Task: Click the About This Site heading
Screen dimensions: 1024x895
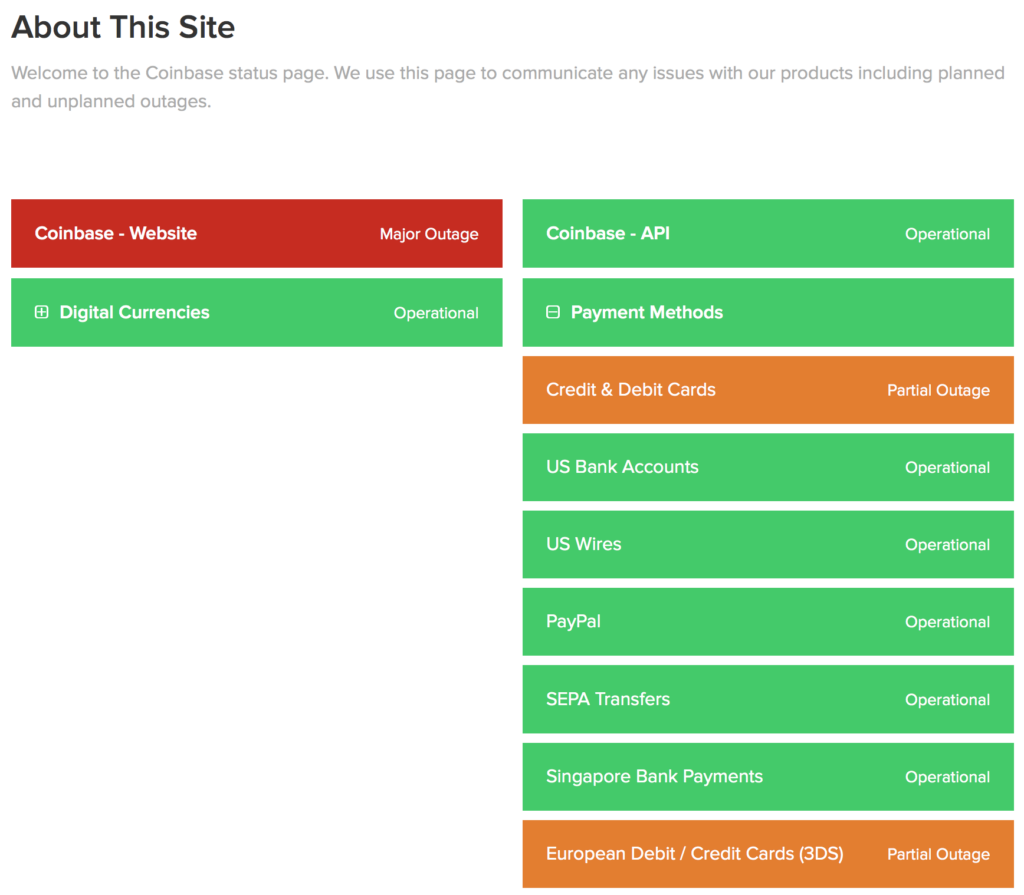Action: click(123, 27)
